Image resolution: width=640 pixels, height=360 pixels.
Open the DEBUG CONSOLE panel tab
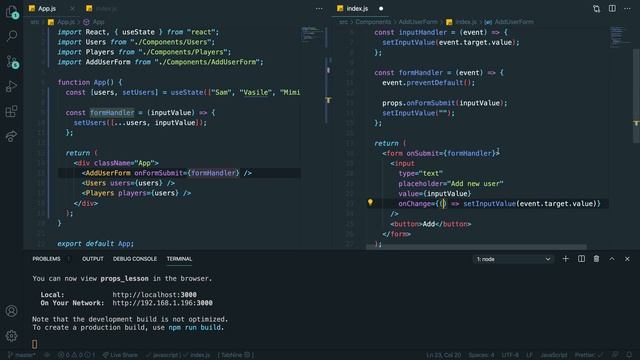tap(135, 259)
